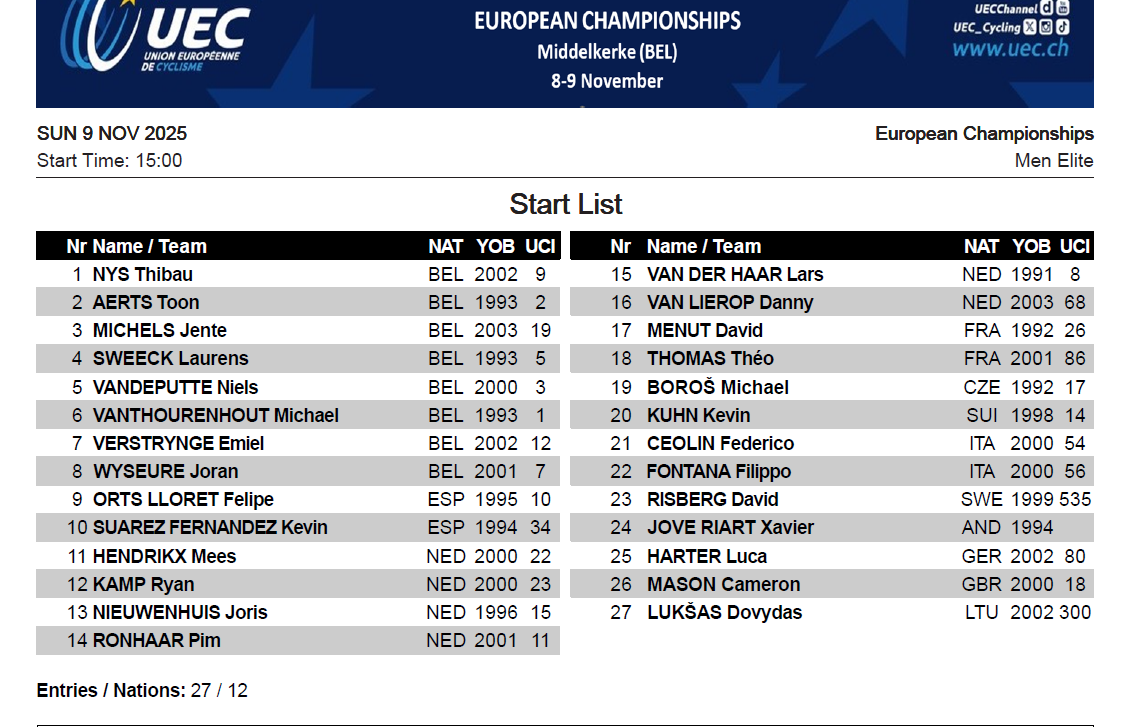The image size is (1131, 727).
Task: Select MASON Cameron in the start list
Action: pos(723,584)
